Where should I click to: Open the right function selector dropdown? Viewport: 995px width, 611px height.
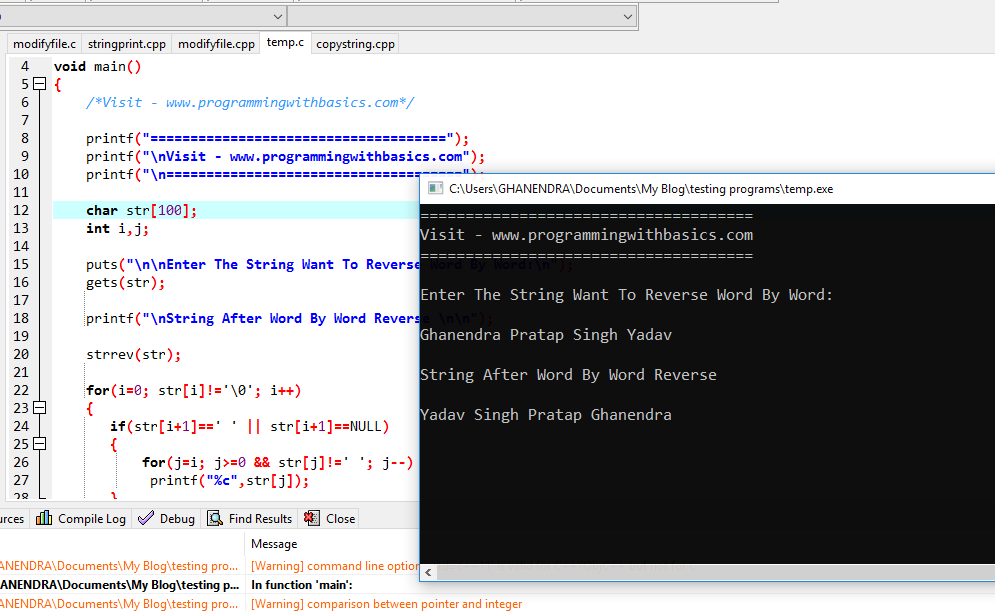point(628,16)
